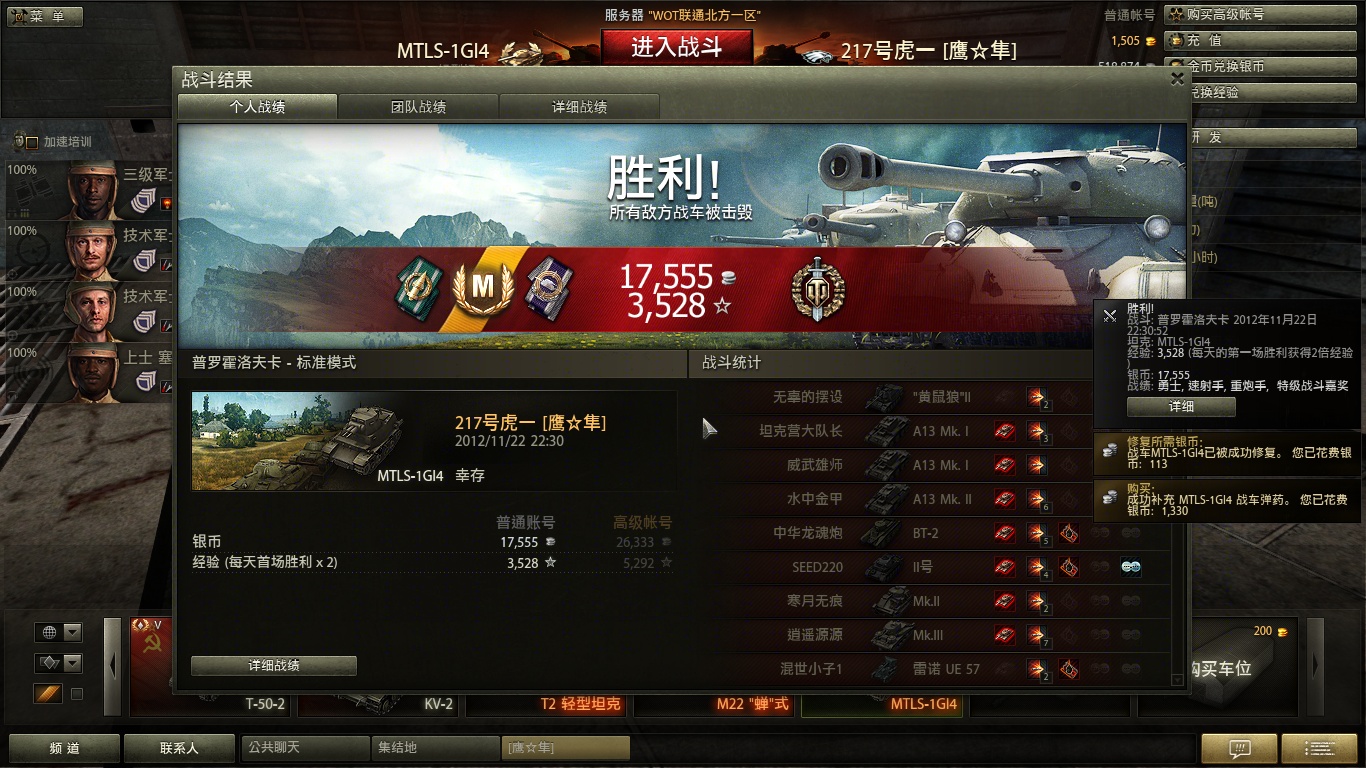Select the KV-2 tank in the carousel
1366x768 pixels.
[381, 667]
